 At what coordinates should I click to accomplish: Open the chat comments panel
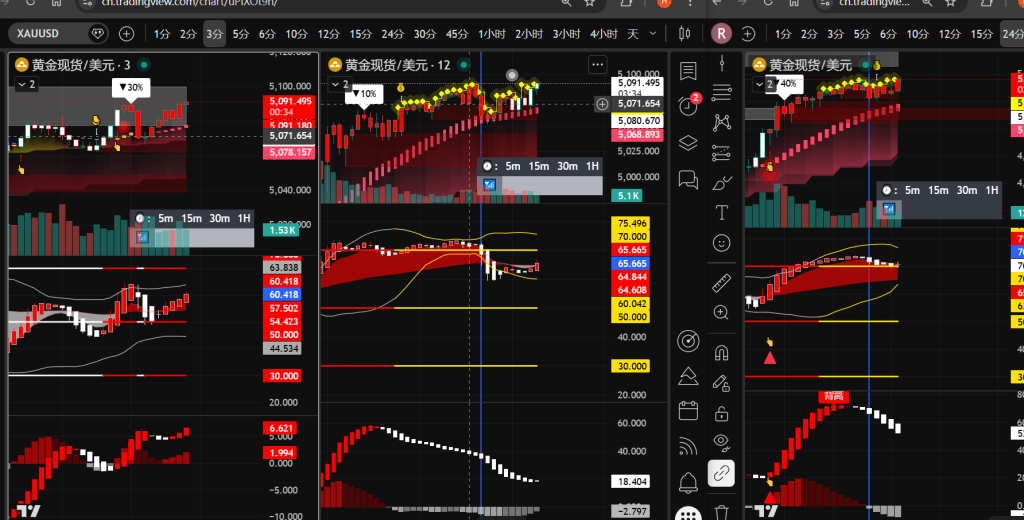point(688,179)
